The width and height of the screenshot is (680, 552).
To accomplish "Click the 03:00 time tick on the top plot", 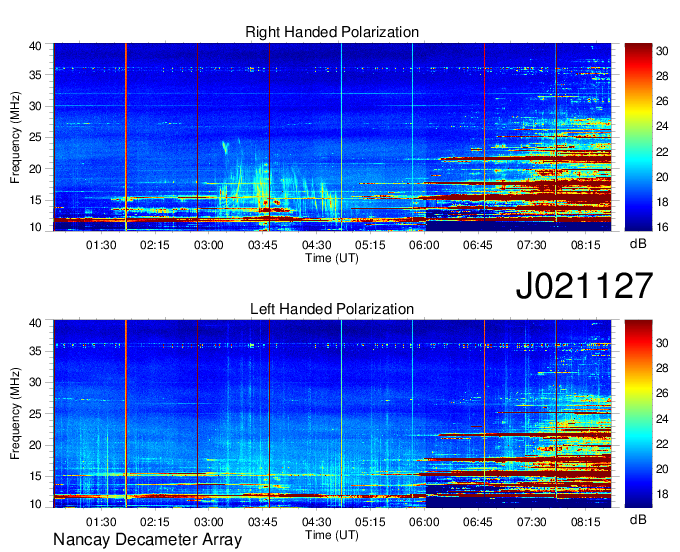I will point(209,245).
